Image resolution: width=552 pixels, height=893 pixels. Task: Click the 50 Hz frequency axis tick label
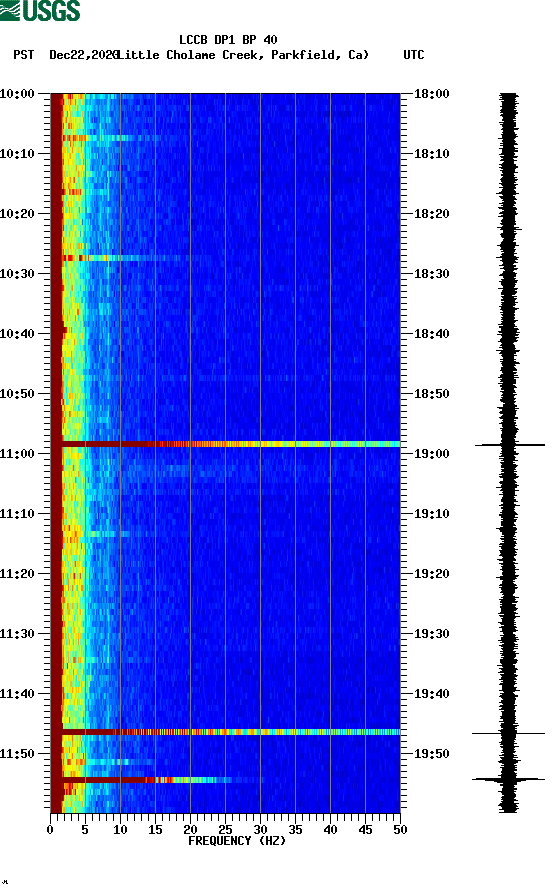[x=400, y=830]
